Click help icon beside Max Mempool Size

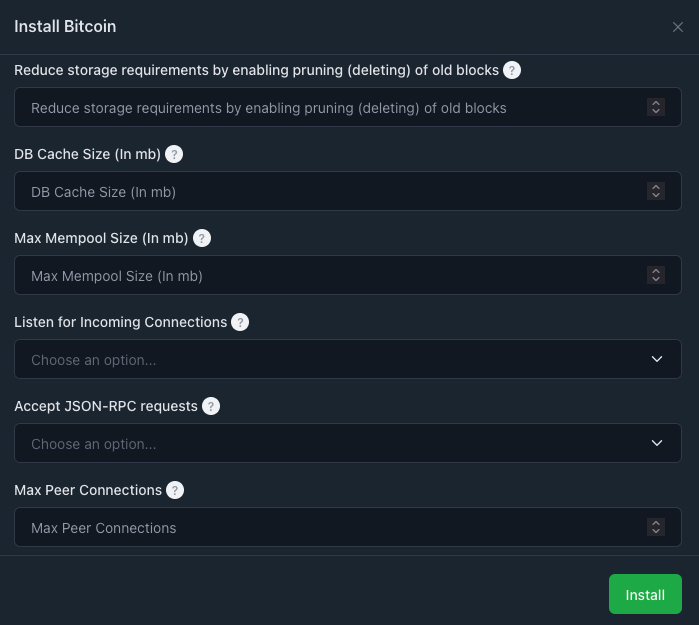[202, 238]
